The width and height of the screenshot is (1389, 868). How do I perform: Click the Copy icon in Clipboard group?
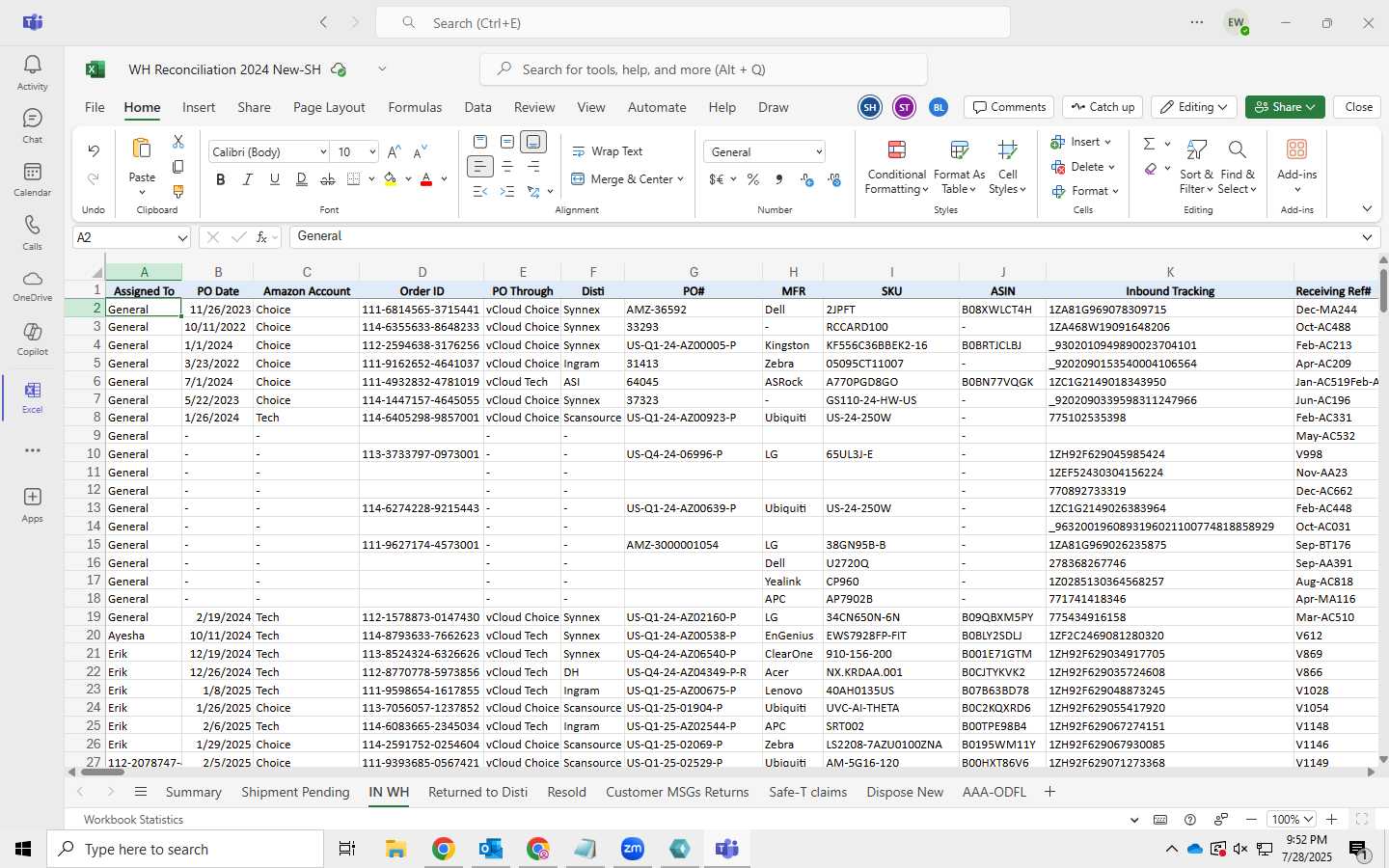(x=178, y=167)
